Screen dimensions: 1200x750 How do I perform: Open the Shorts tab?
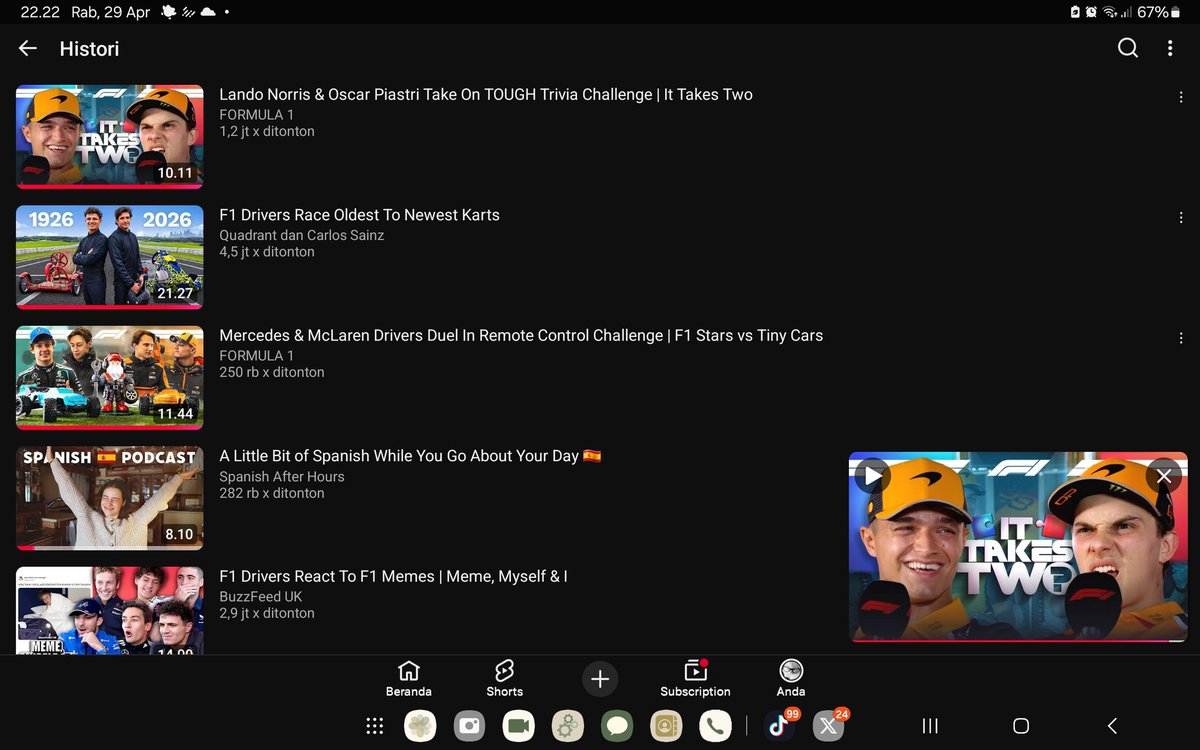(504, 678)
